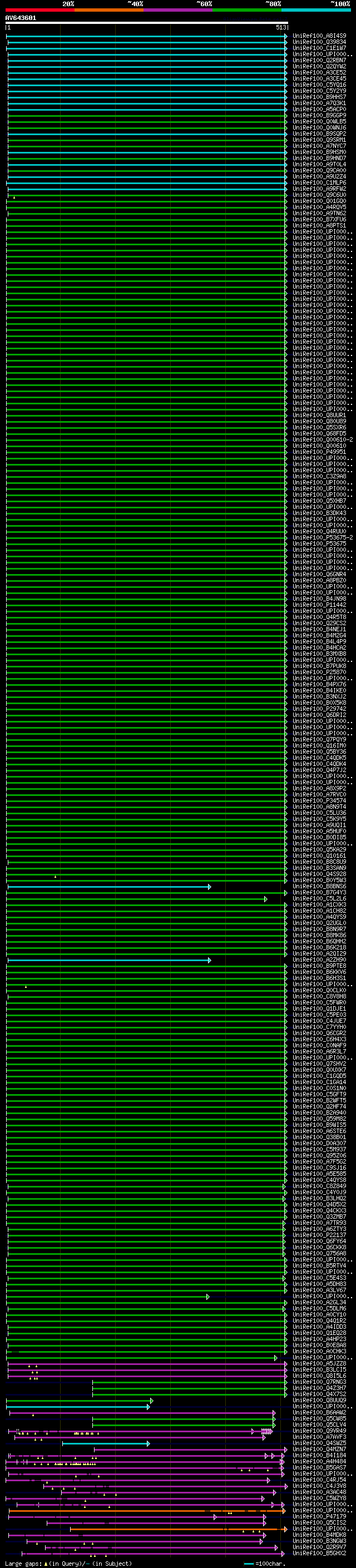Image resolution: width=356 pixels, height=1568 pixels.
Task: Click the orange ~40% identity legend segment
Action: (109, 10)
